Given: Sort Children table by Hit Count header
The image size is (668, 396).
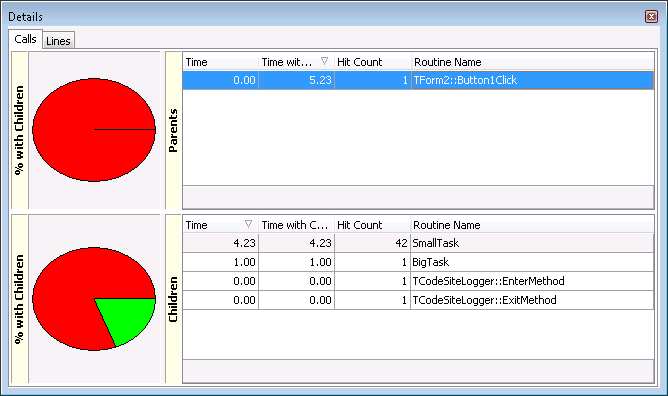Looking at the screenshot, I should pos(372,225).
